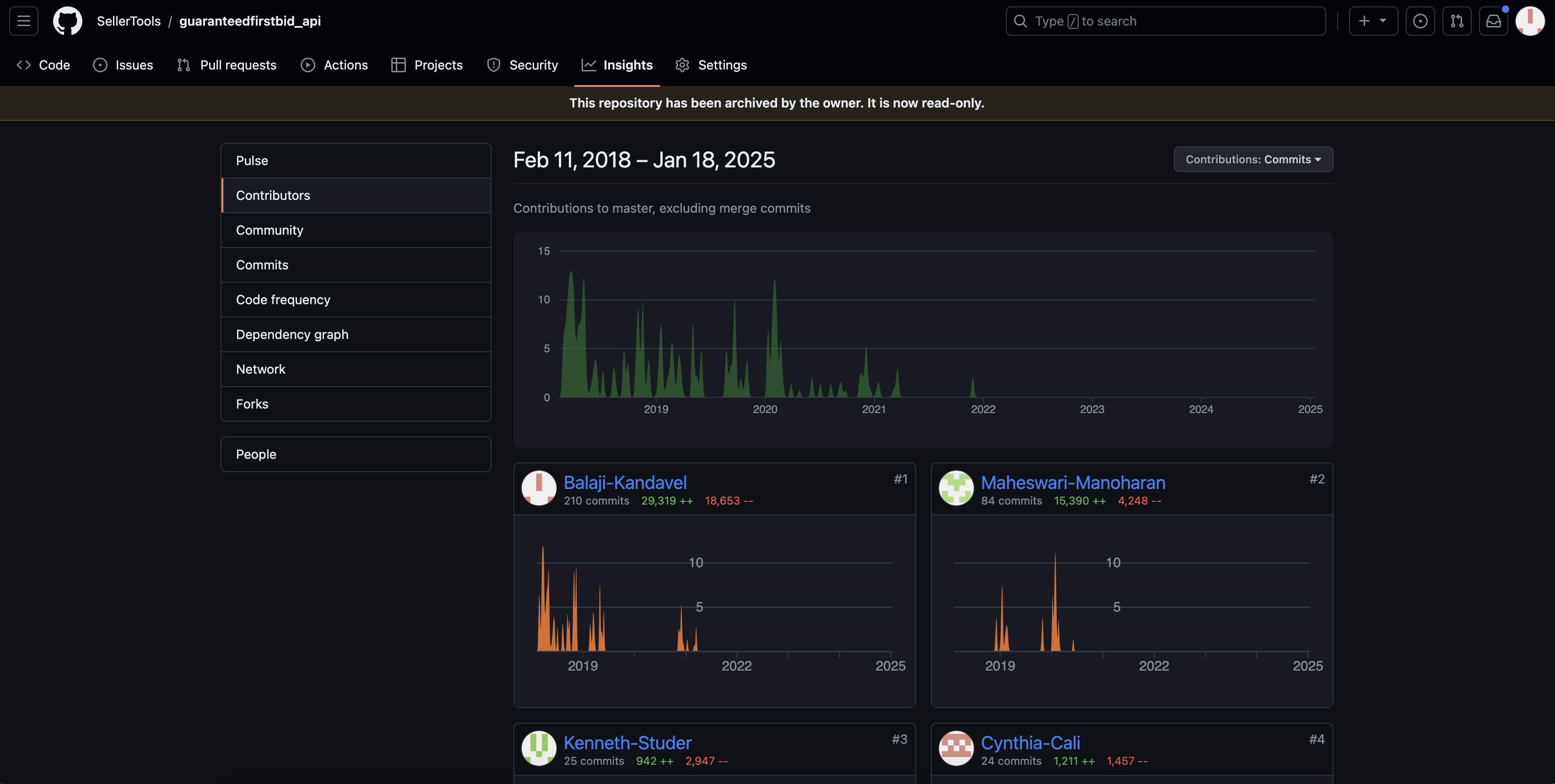
Task: Open guaranteedfirstbid_api repository link
Action: coord(250,21)
